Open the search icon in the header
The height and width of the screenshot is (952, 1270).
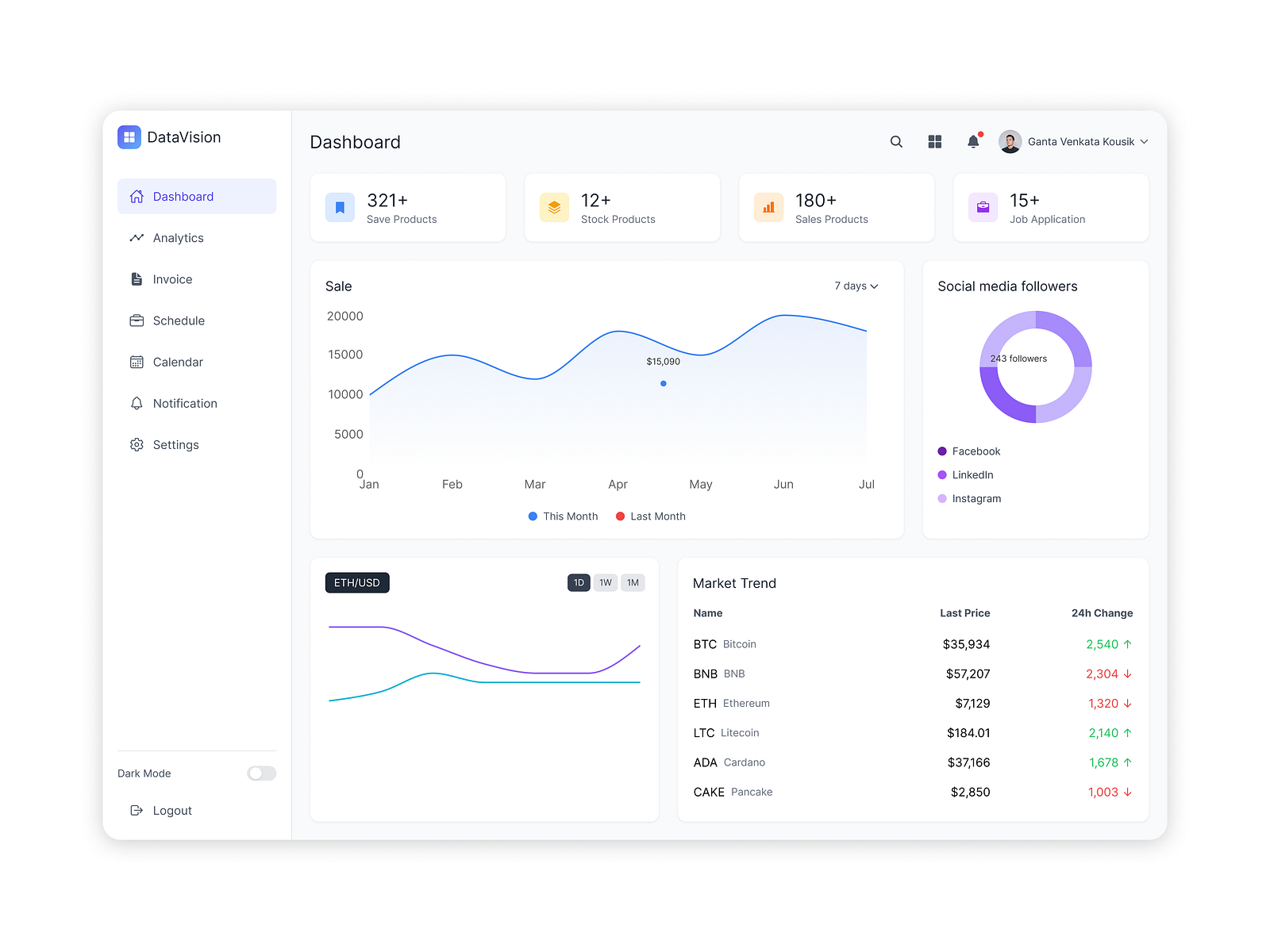895,141
